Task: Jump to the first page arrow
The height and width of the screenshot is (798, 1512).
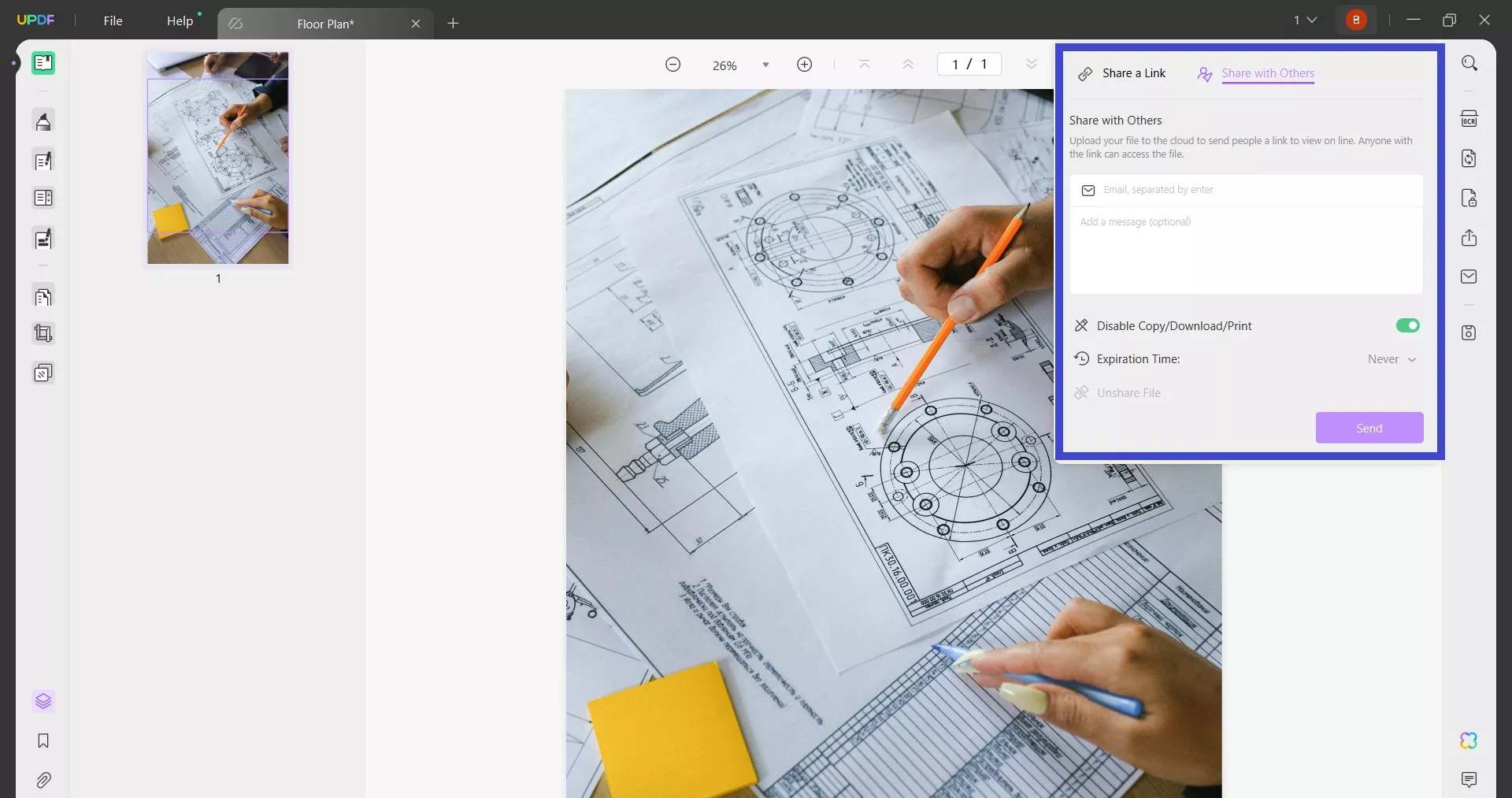Action: [x=864, y=65]
